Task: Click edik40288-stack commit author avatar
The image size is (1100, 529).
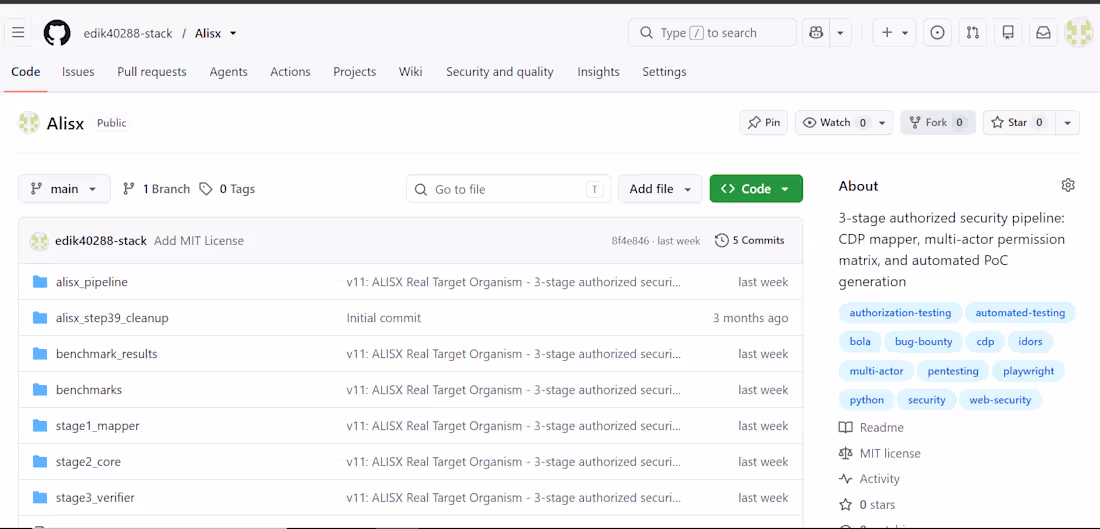Action: click(x=39, y=241)
